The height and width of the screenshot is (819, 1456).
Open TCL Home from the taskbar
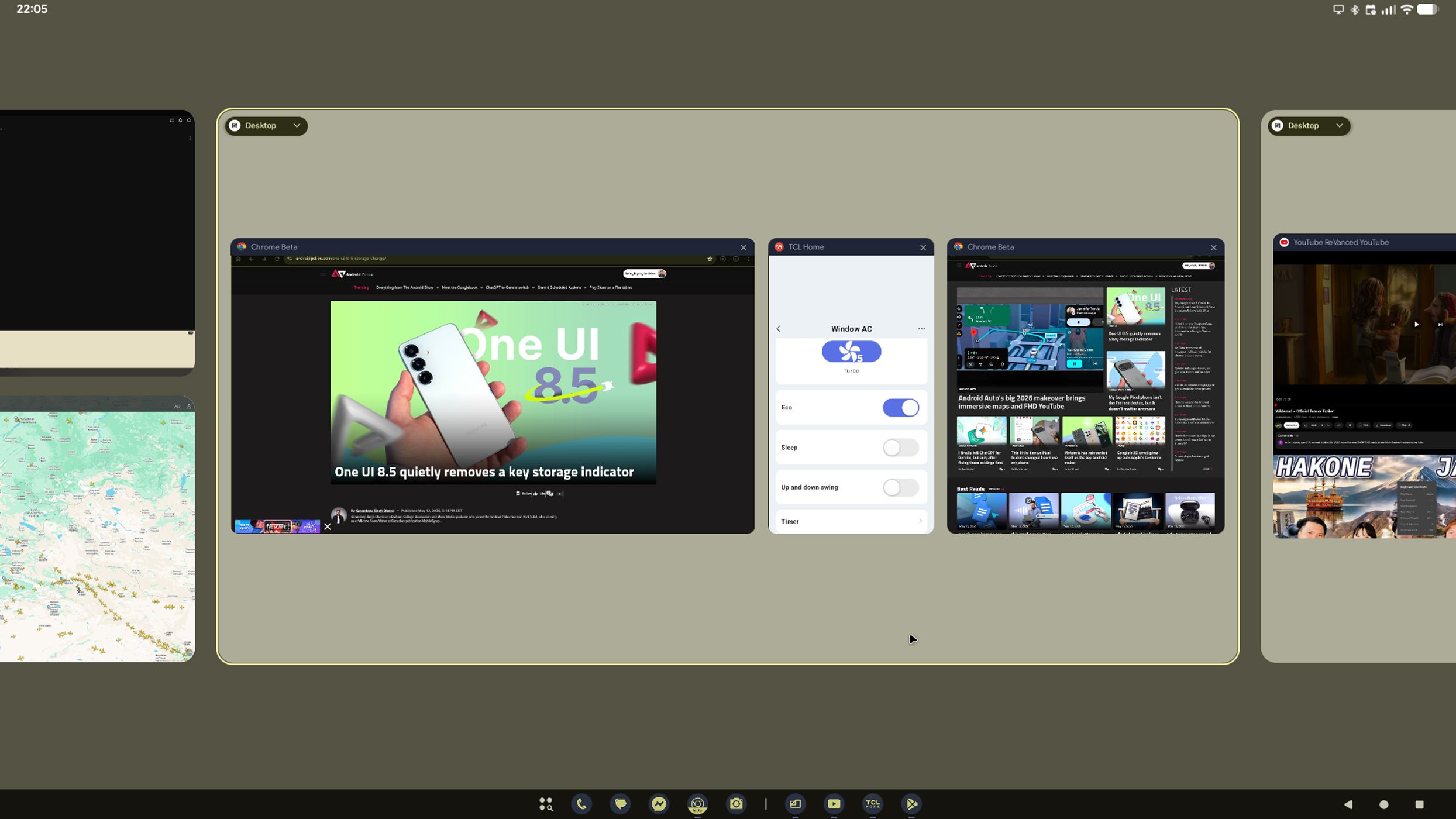872,804
